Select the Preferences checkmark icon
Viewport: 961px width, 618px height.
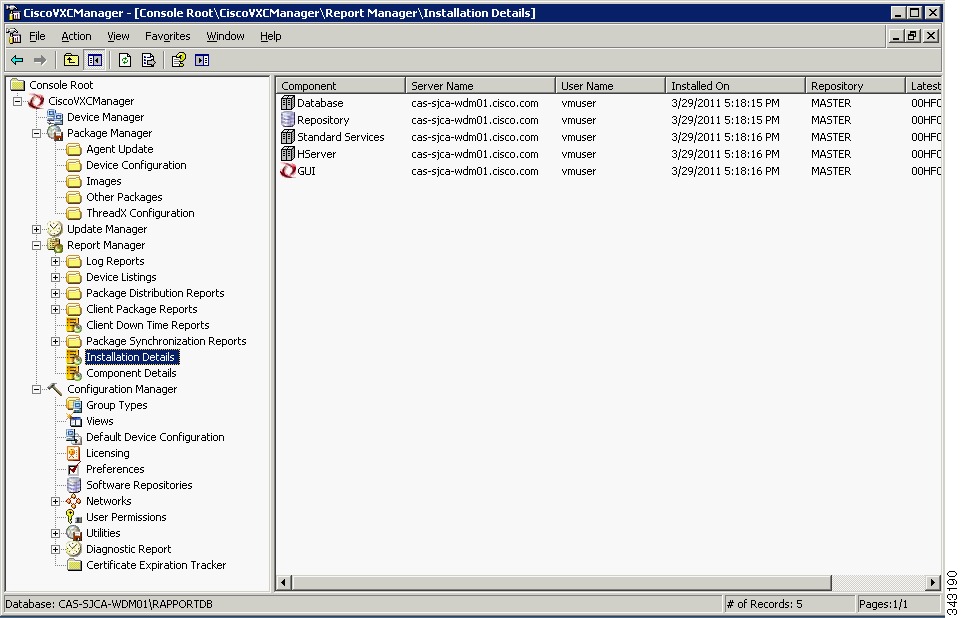click(x=74, y=469)
